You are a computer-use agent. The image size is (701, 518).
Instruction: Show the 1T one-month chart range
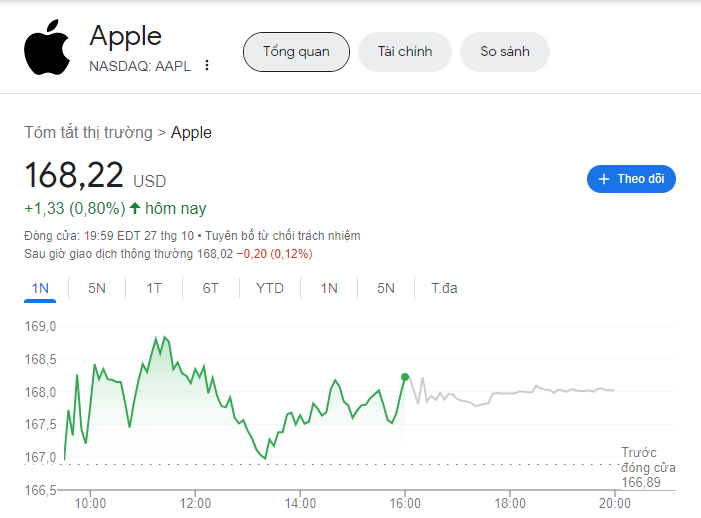click(154, 288)
